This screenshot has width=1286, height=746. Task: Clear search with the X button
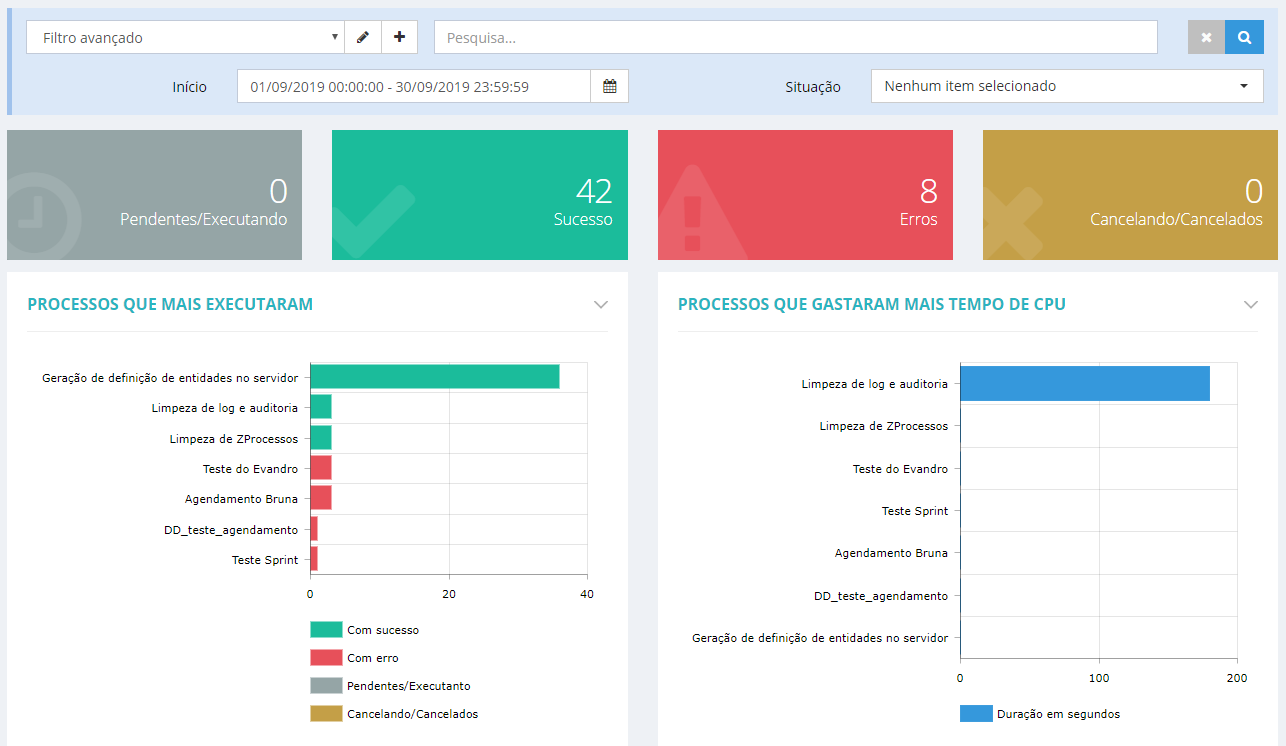tap(1206, 37)
